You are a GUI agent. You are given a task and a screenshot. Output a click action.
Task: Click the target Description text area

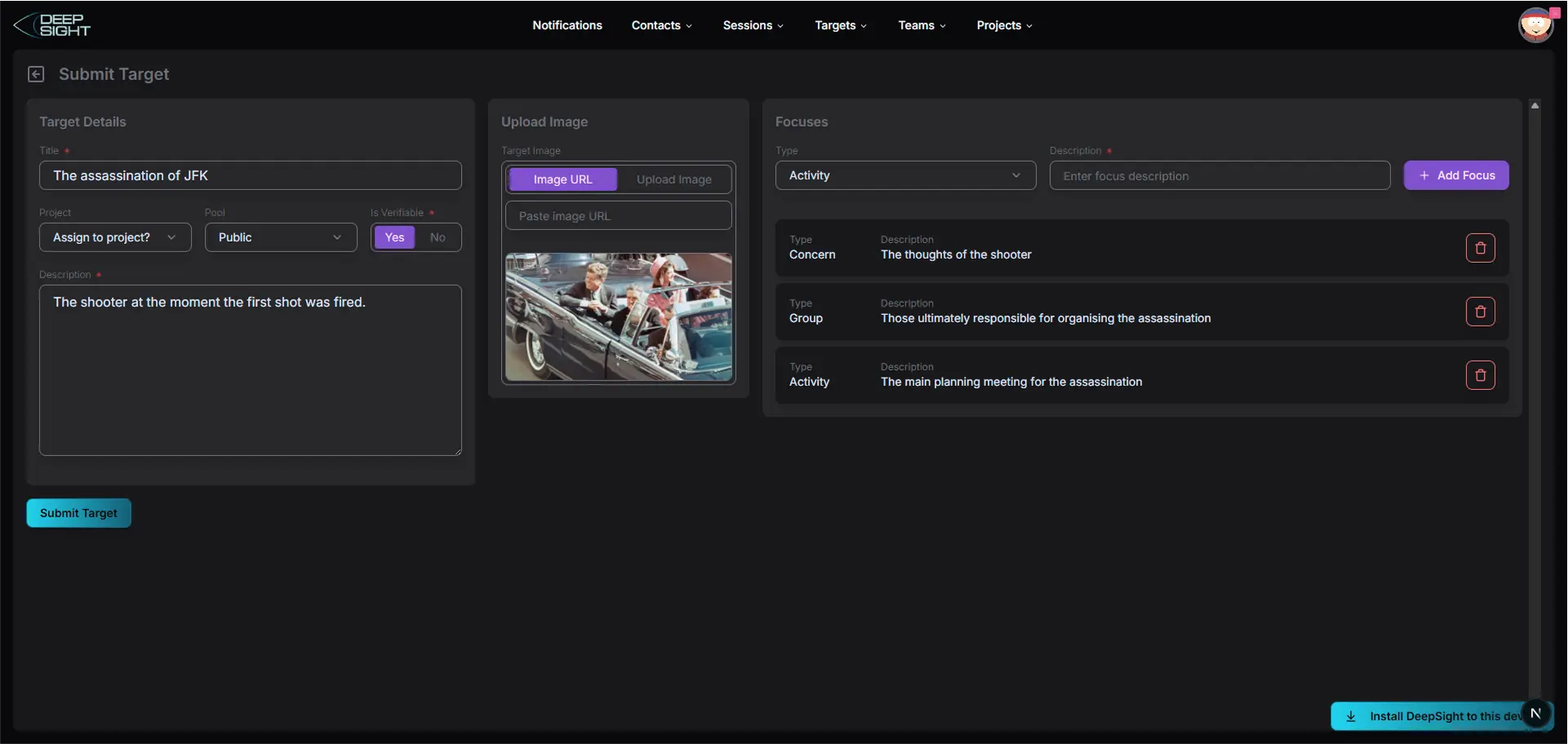pyautogui.click(x=251, y=370)
